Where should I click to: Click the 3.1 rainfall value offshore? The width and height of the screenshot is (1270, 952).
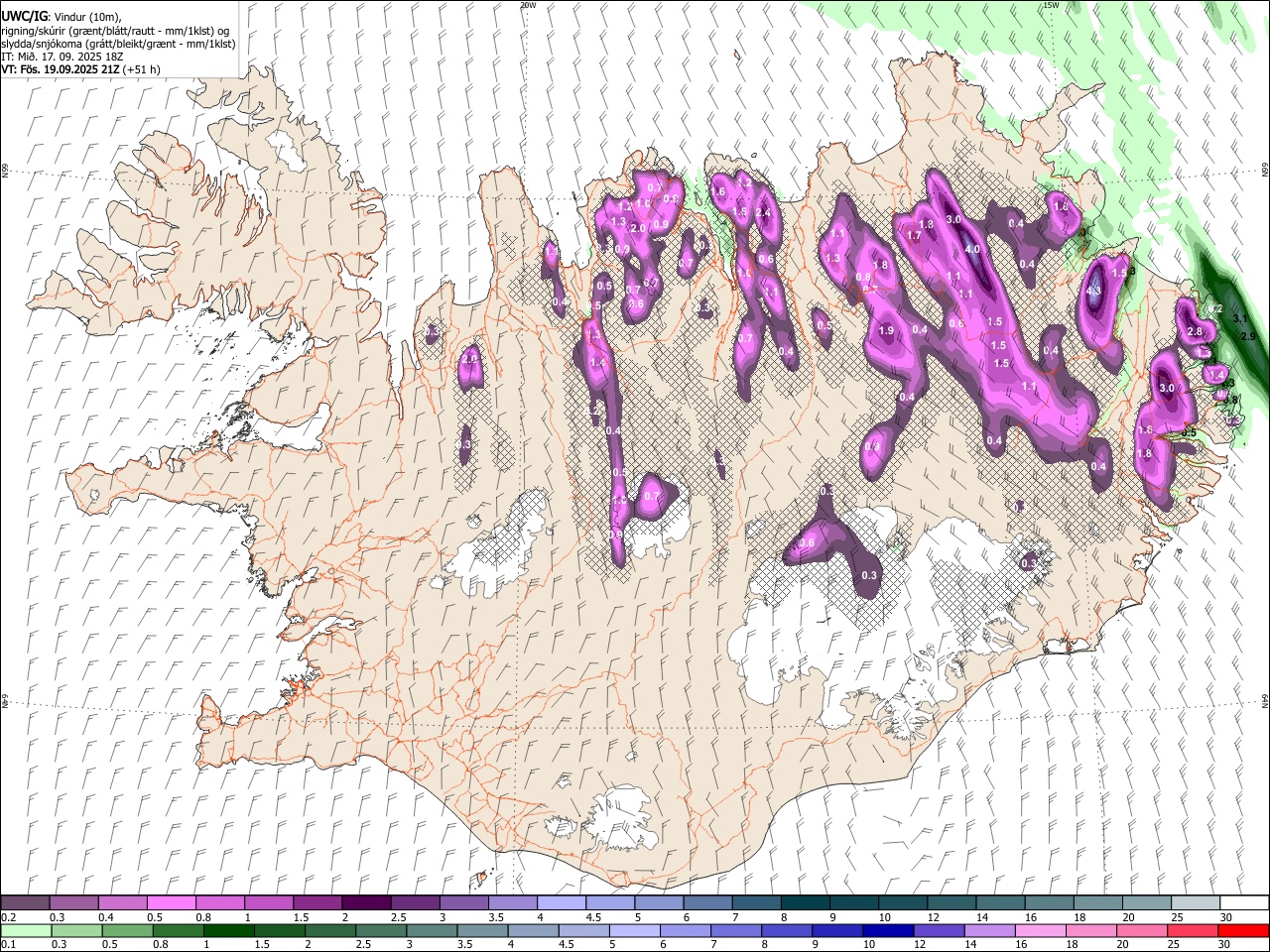tap(1239, 319)
